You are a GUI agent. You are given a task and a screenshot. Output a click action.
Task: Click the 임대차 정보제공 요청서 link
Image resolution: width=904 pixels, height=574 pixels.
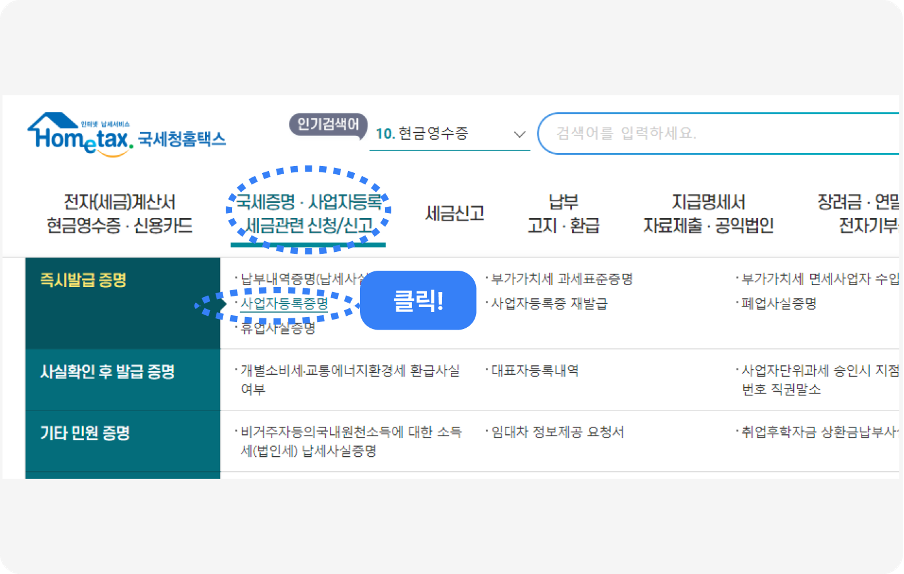(x=558, y=432)
